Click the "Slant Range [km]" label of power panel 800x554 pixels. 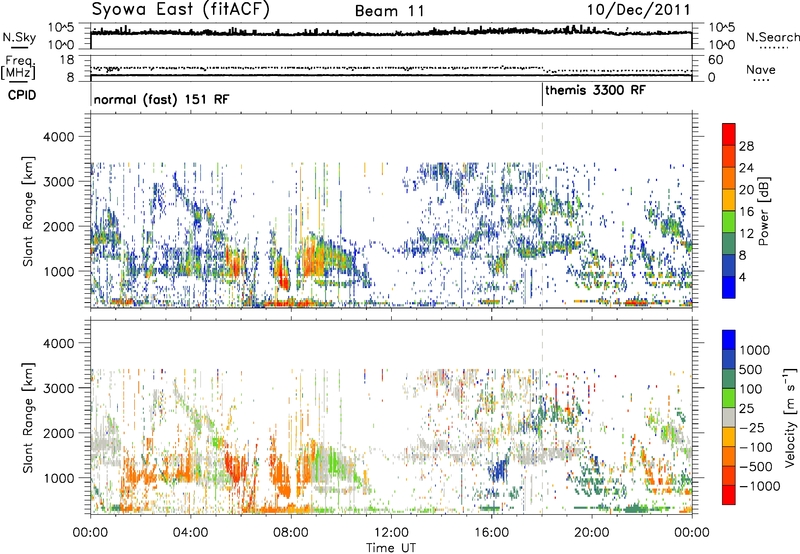click(x=28, y=211)
